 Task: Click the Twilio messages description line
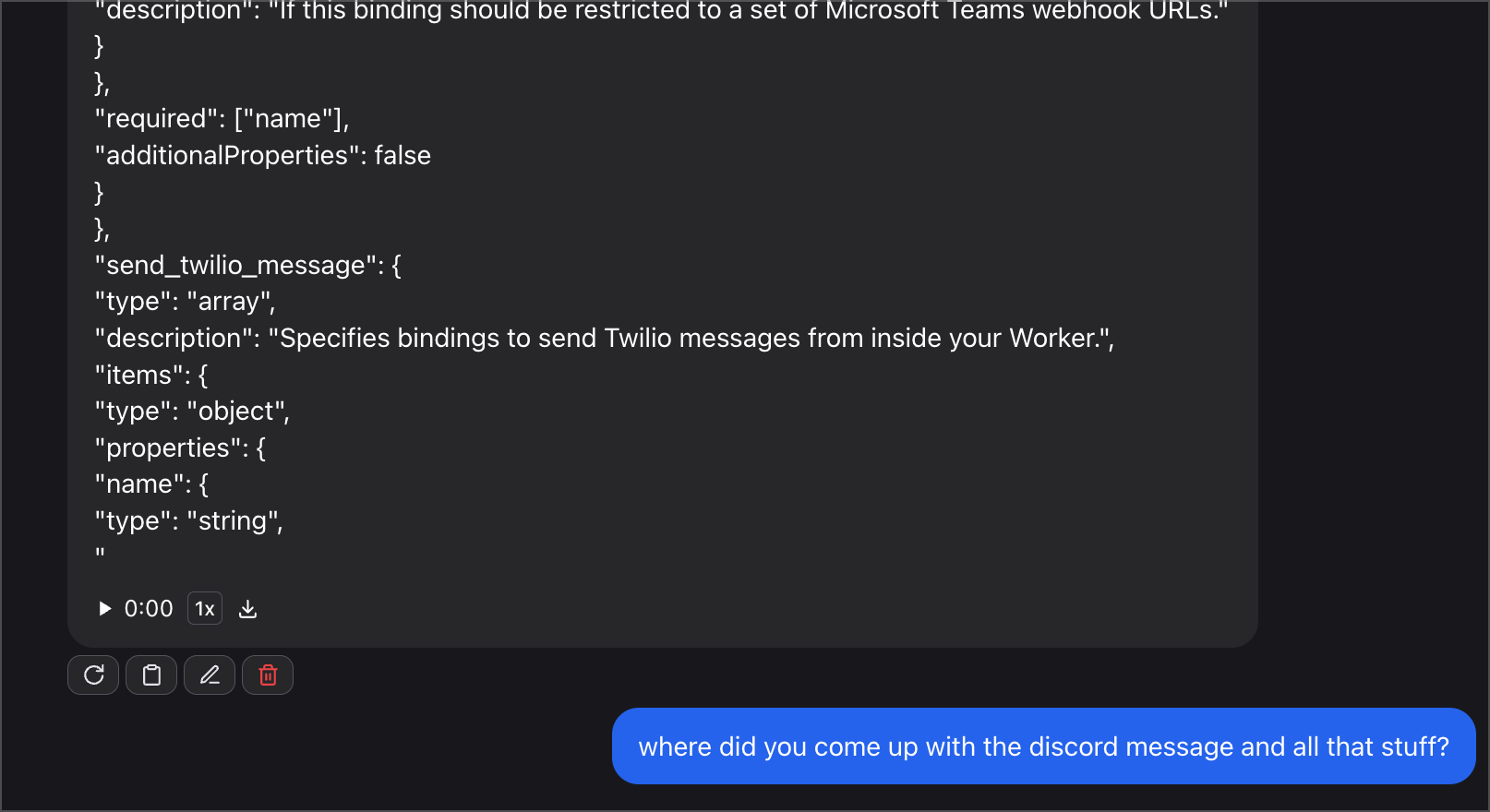coord(604,339)
